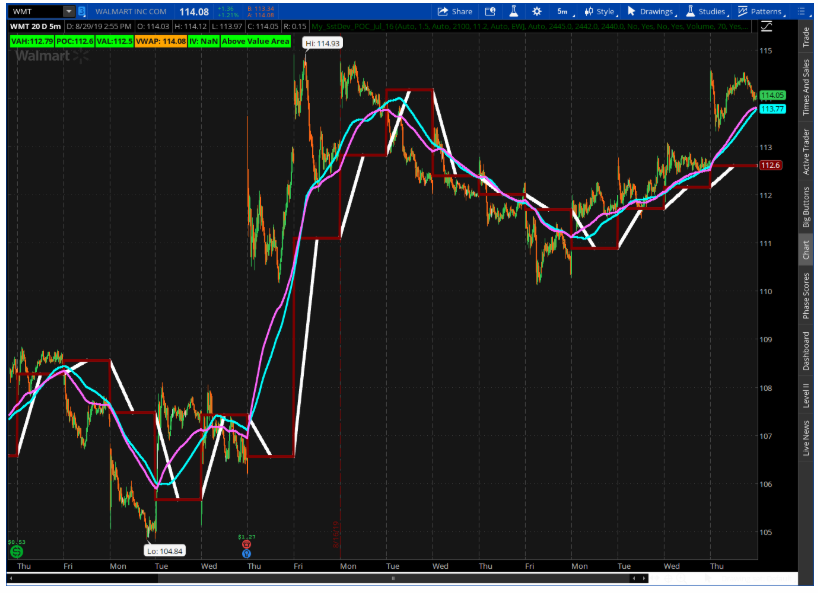Open the 5m timeframe dropdown
This screenshot has width=818, height=593.
(x=565, y=11)
